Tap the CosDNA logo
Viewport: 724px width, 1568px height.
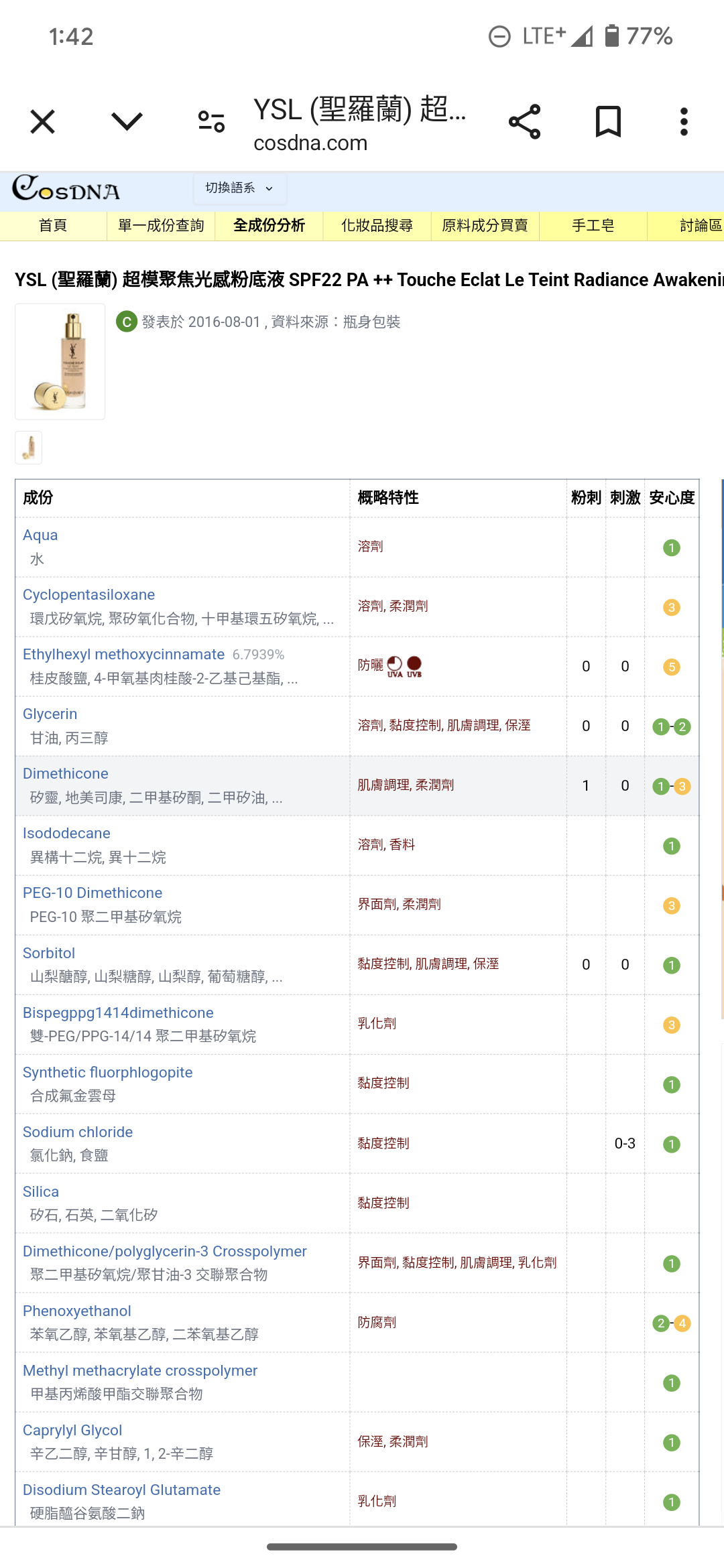(66, 188)
